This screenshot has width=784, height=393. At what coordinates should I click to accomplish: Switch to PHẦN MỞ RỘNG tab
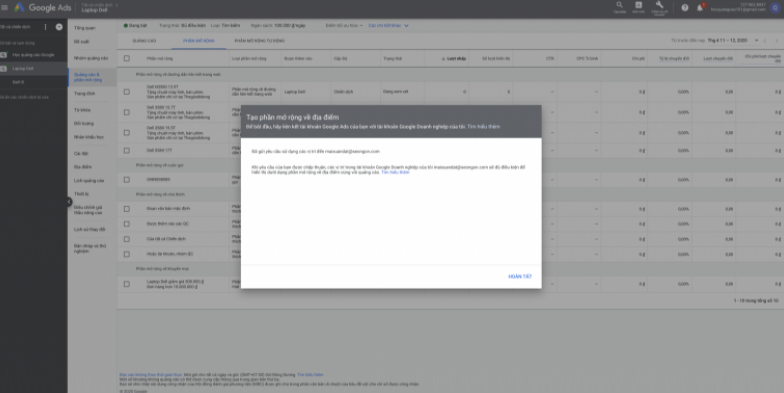point(198,41)
